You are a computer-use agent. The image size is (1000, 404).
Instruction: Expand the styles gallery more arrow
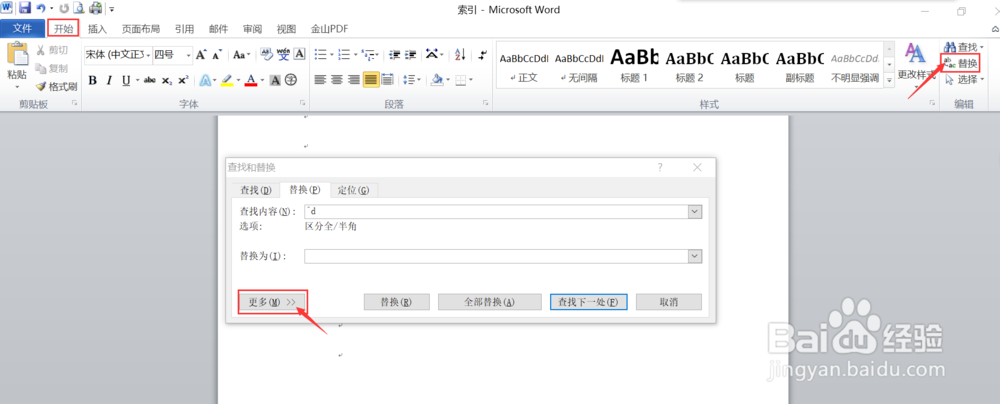pyautogui.click(x=887, y=81)
